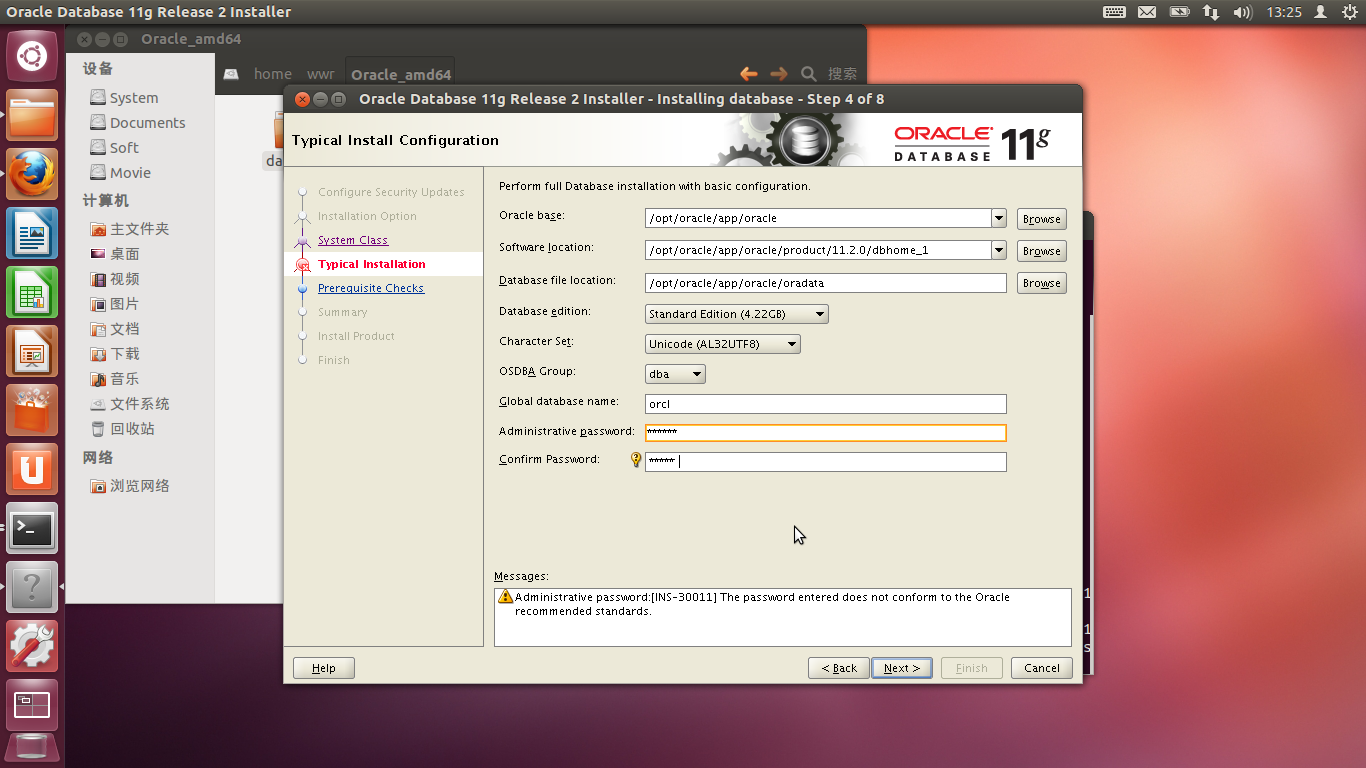Open Movie in file manager sidebar
The width and height of the screenshot is (1366, 768).
coord(130,173)
